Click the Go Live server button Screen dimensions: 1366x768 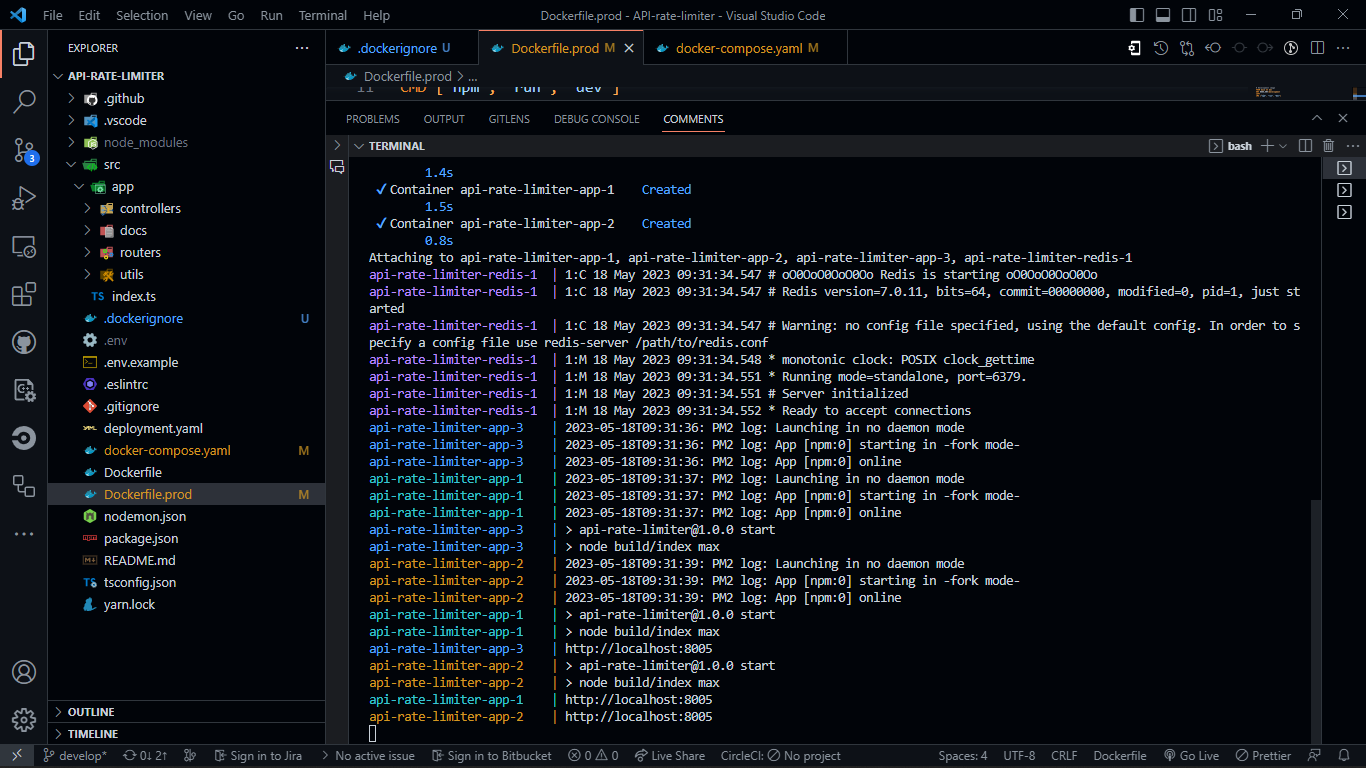point(1191,755)
